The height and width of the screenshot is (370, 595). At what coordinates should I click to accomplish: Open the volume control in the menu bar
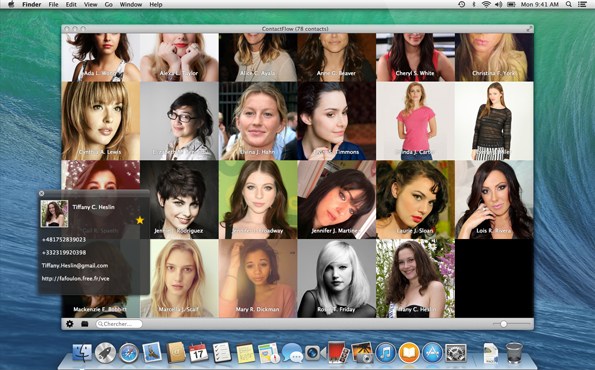coord(499,5)
